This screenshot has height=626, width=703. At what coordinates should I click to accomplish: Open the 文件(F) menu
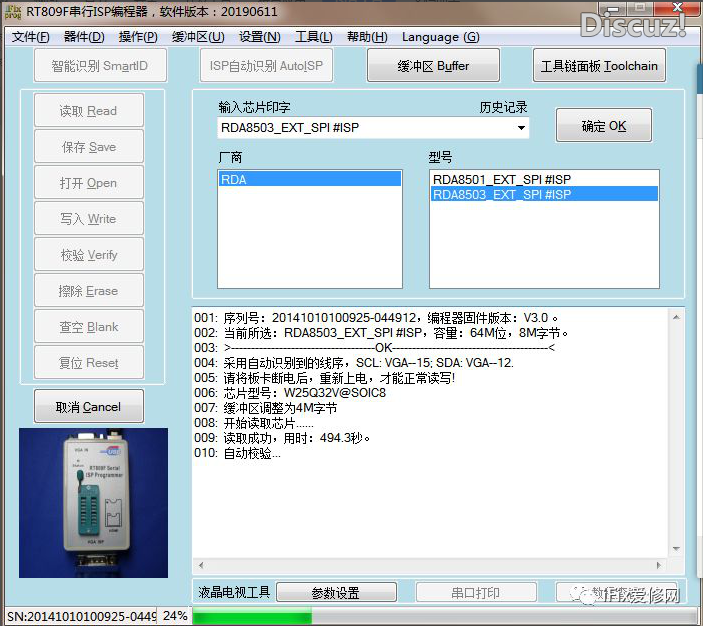30,37
